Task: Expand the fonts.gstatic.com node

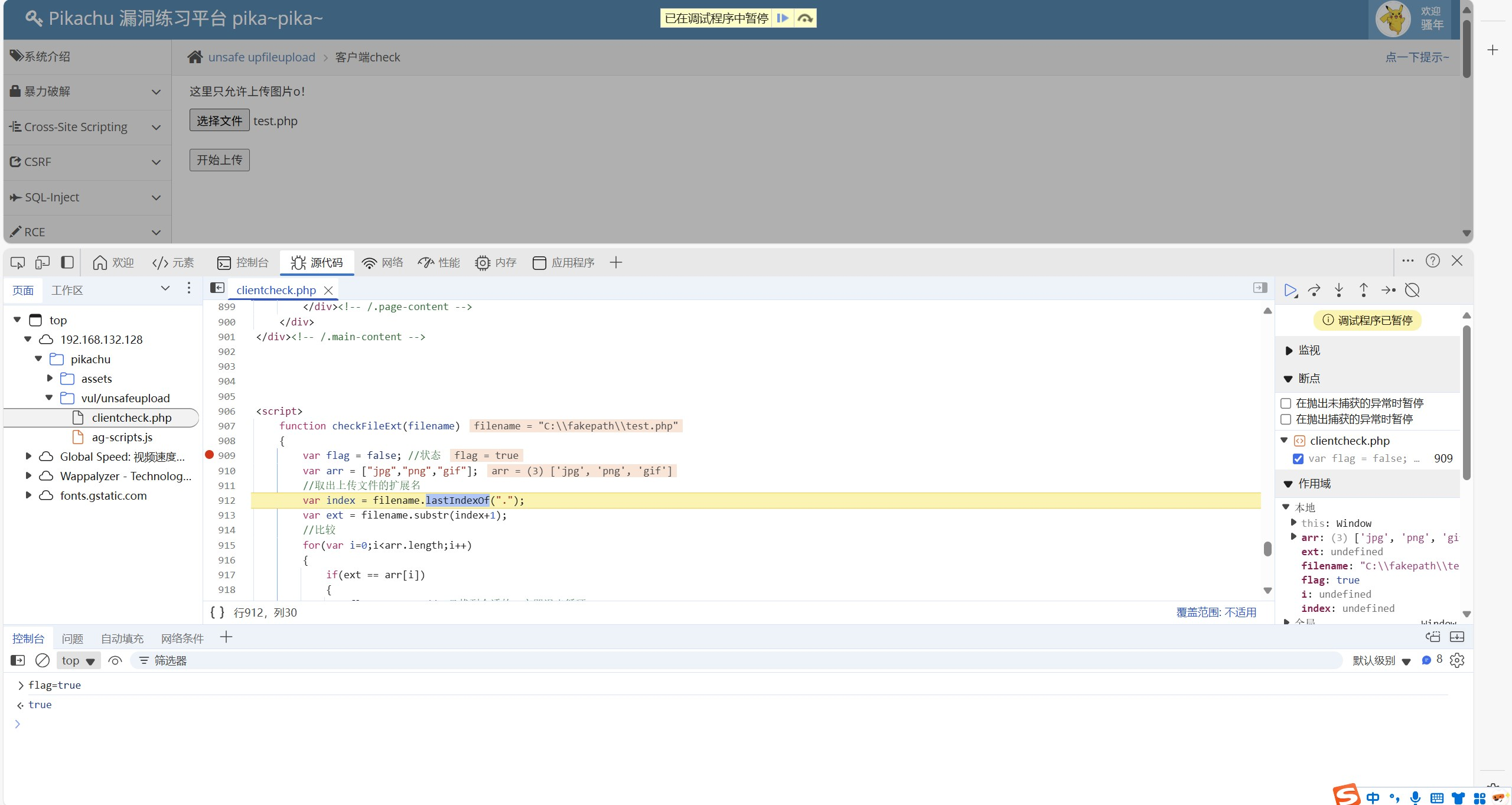Action: pos(28,495)
